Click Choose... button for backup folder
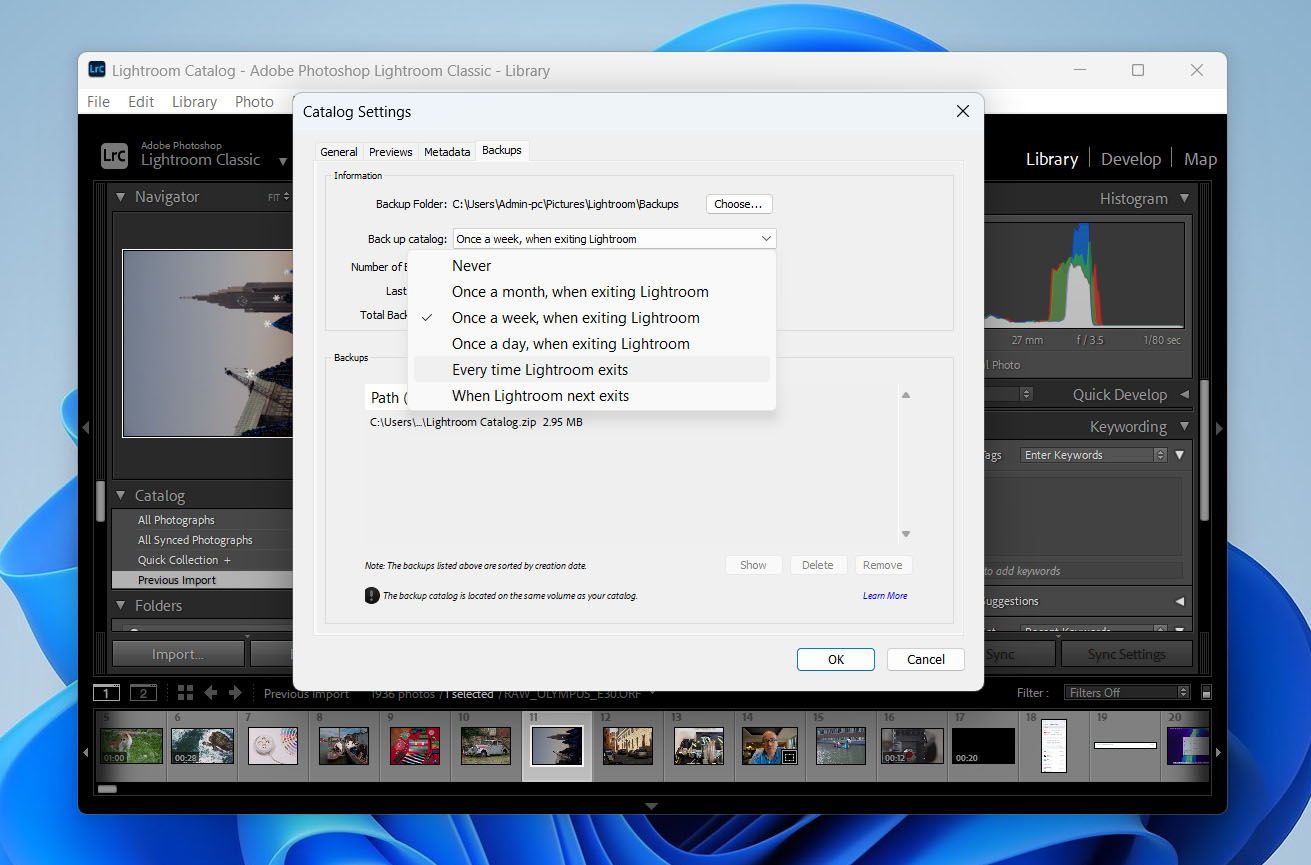 [x=739, y=204]
